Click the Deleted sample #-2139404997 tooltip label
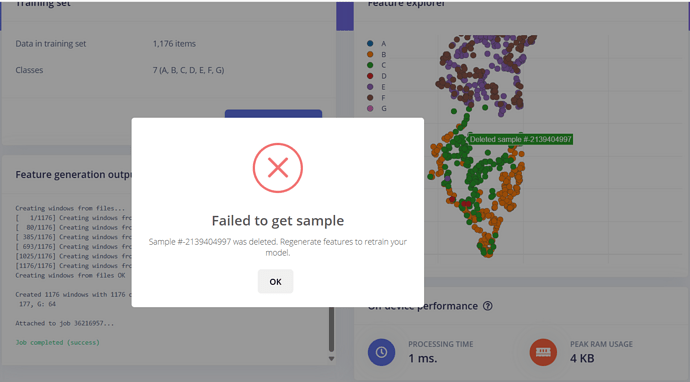The image size is (690, 382). pos(520,140)
